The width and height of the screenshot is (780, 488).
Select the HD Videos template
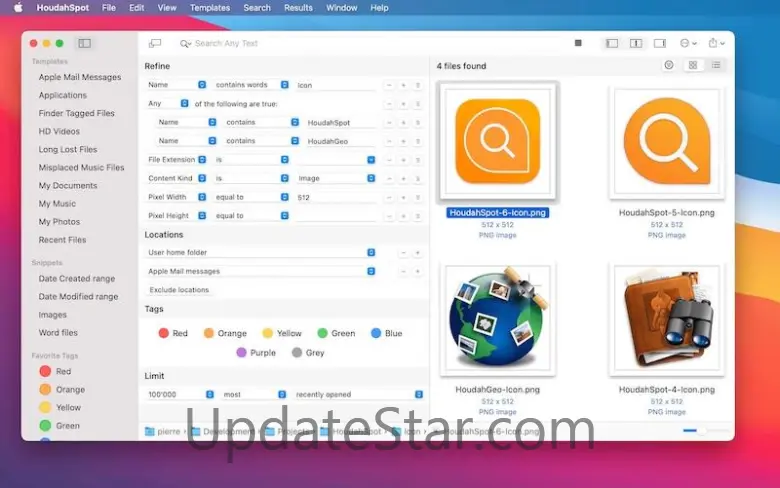tap(59, 131)
